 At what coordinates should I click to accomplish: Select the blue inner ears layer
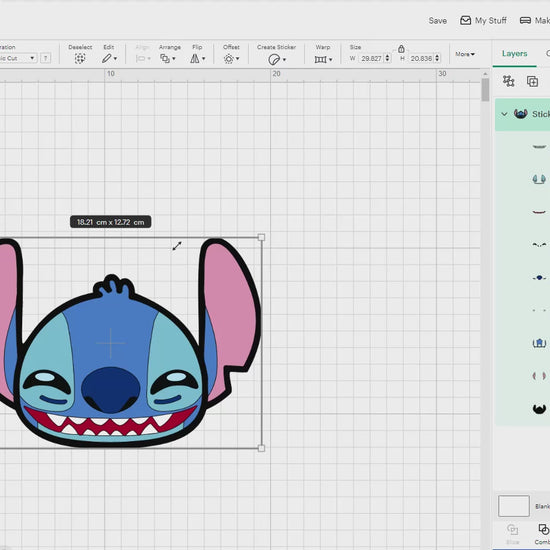coord(539,179)
